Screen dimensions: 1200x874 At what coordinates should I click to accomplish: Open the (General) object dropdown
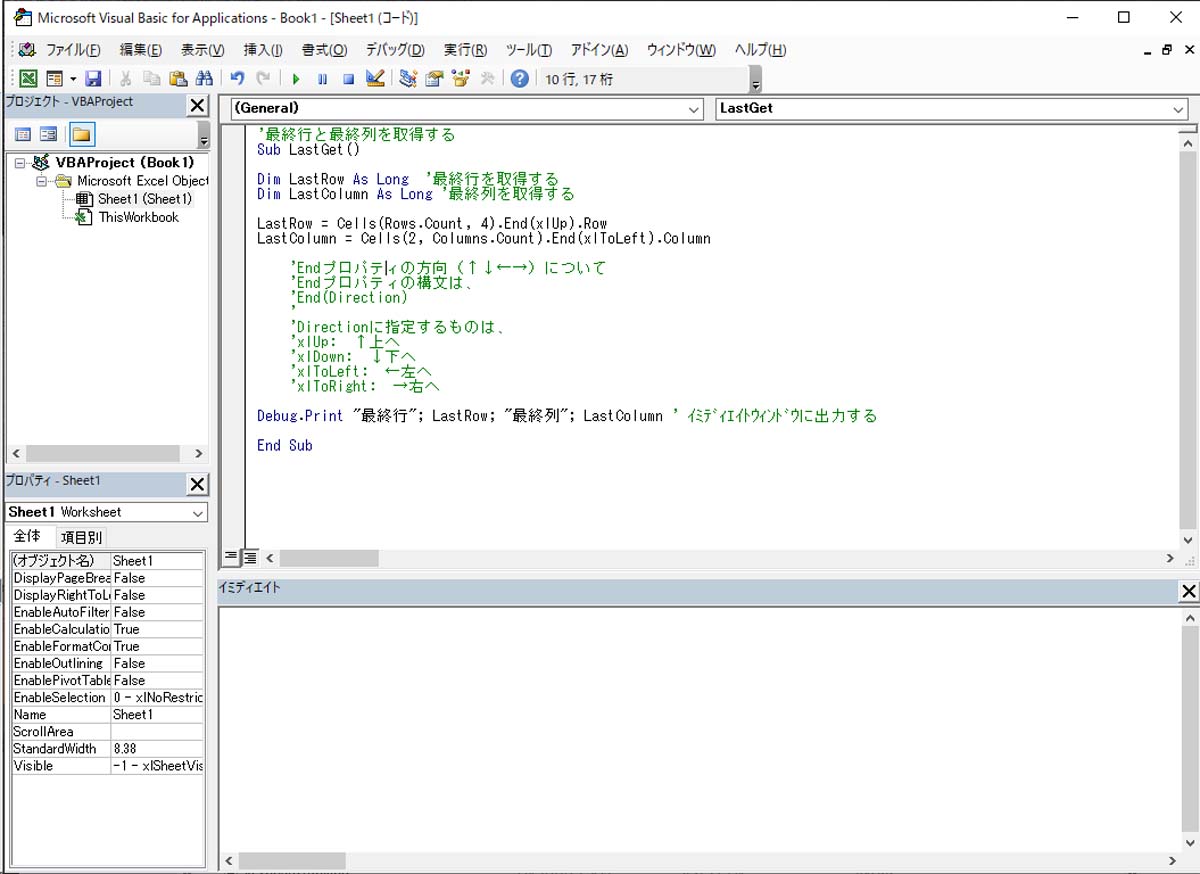694,109
